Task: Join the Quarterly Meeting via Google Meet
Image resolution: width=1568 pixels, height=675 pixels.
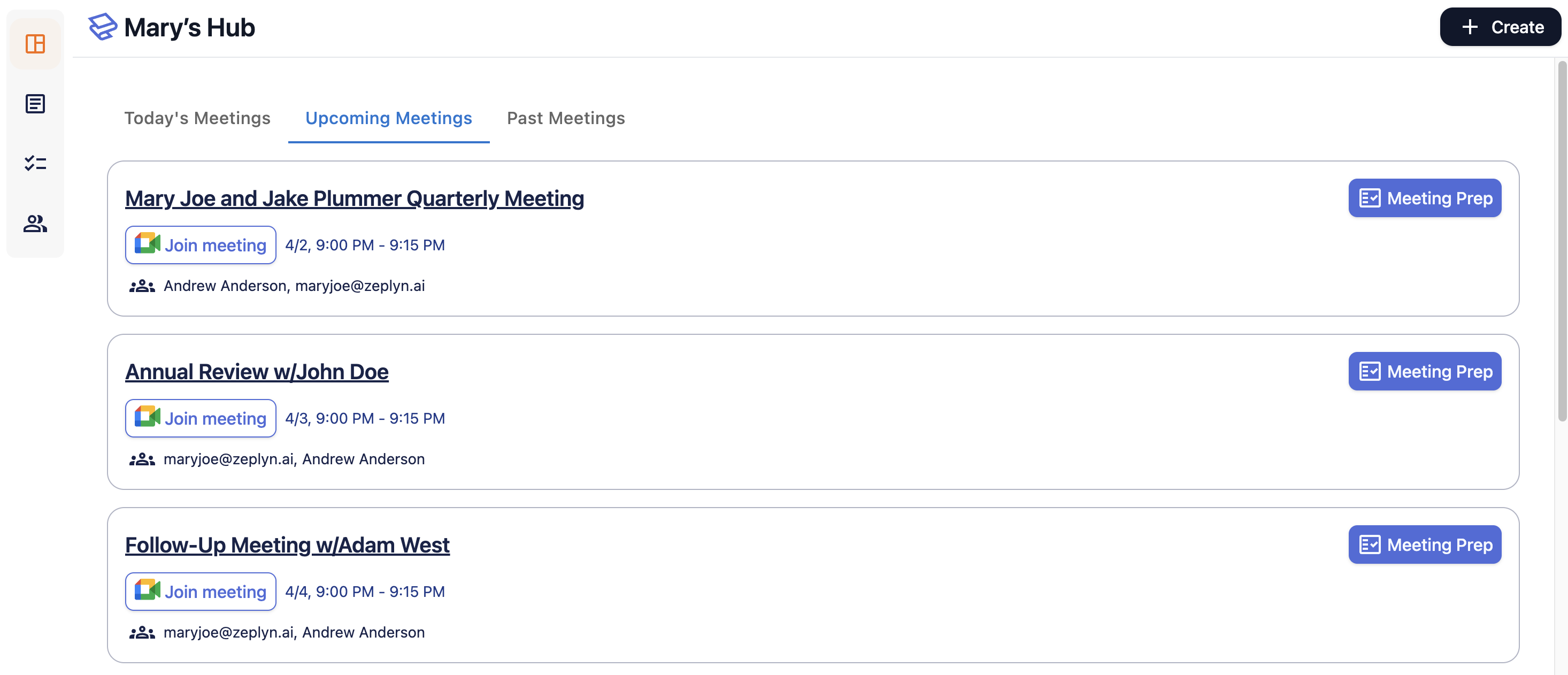Action: click(x=200, y=246)
